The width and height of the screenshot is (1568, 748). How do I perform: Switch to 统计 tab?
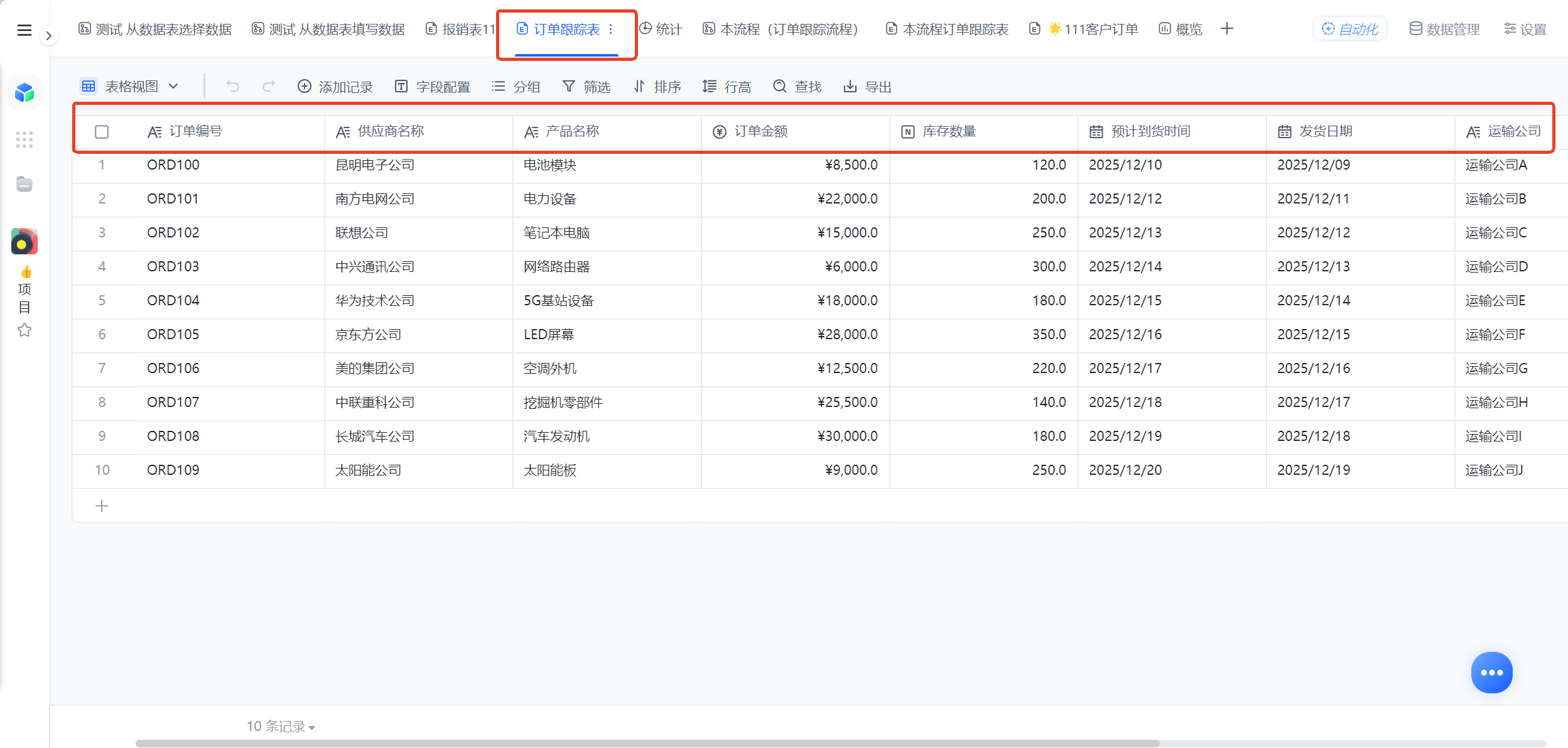point(661,30)
